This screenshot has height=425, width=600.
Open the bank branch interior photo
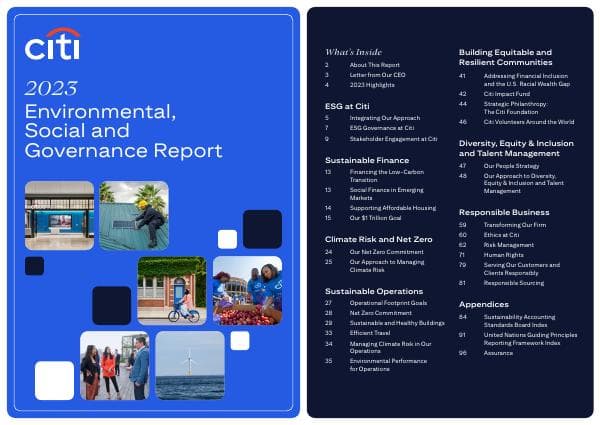(59, 215)
